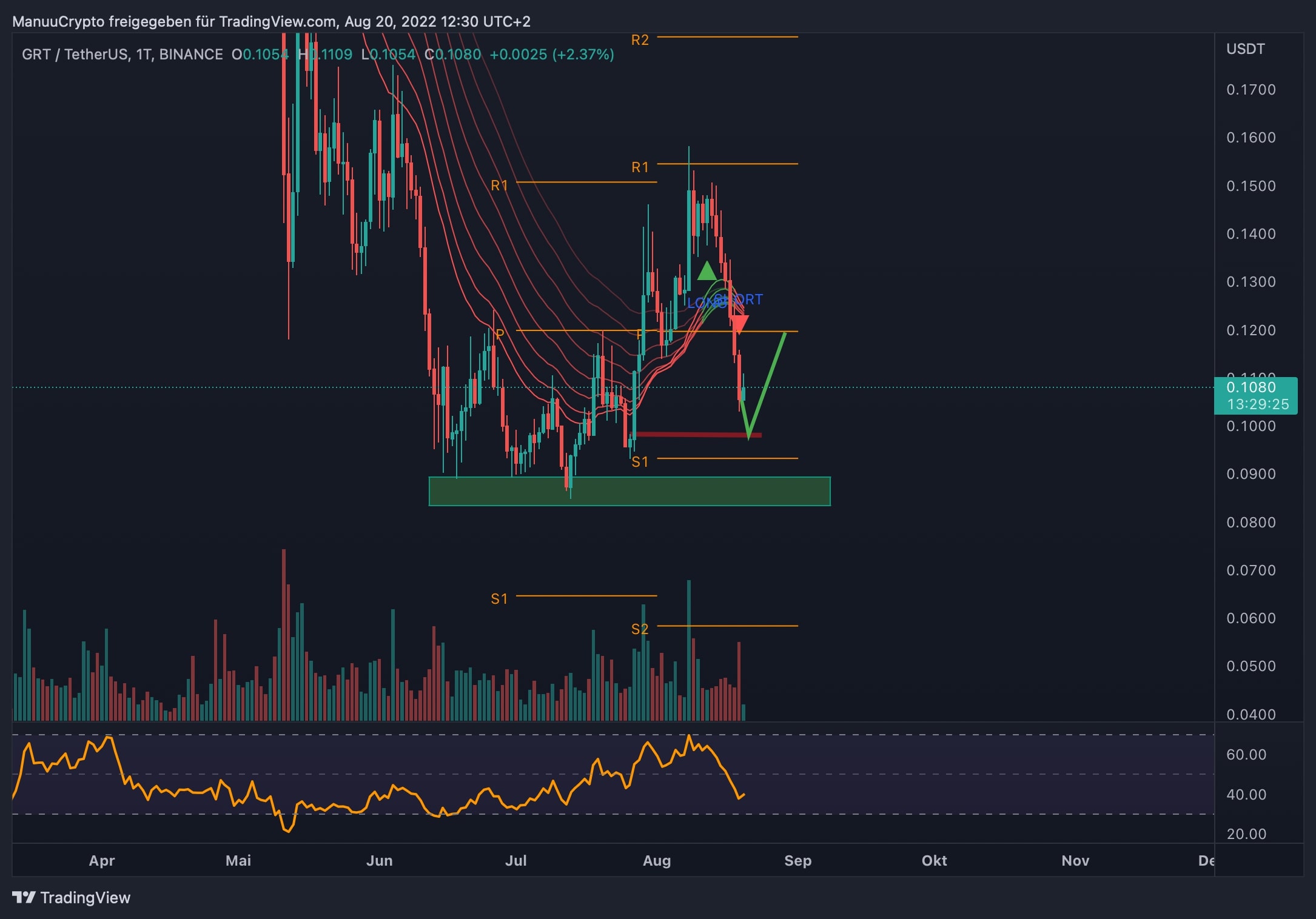Viewport: 1316px width, 919px height.
Task: Click the RSI 40.00 axis label
Action: tap(1246, 795)
